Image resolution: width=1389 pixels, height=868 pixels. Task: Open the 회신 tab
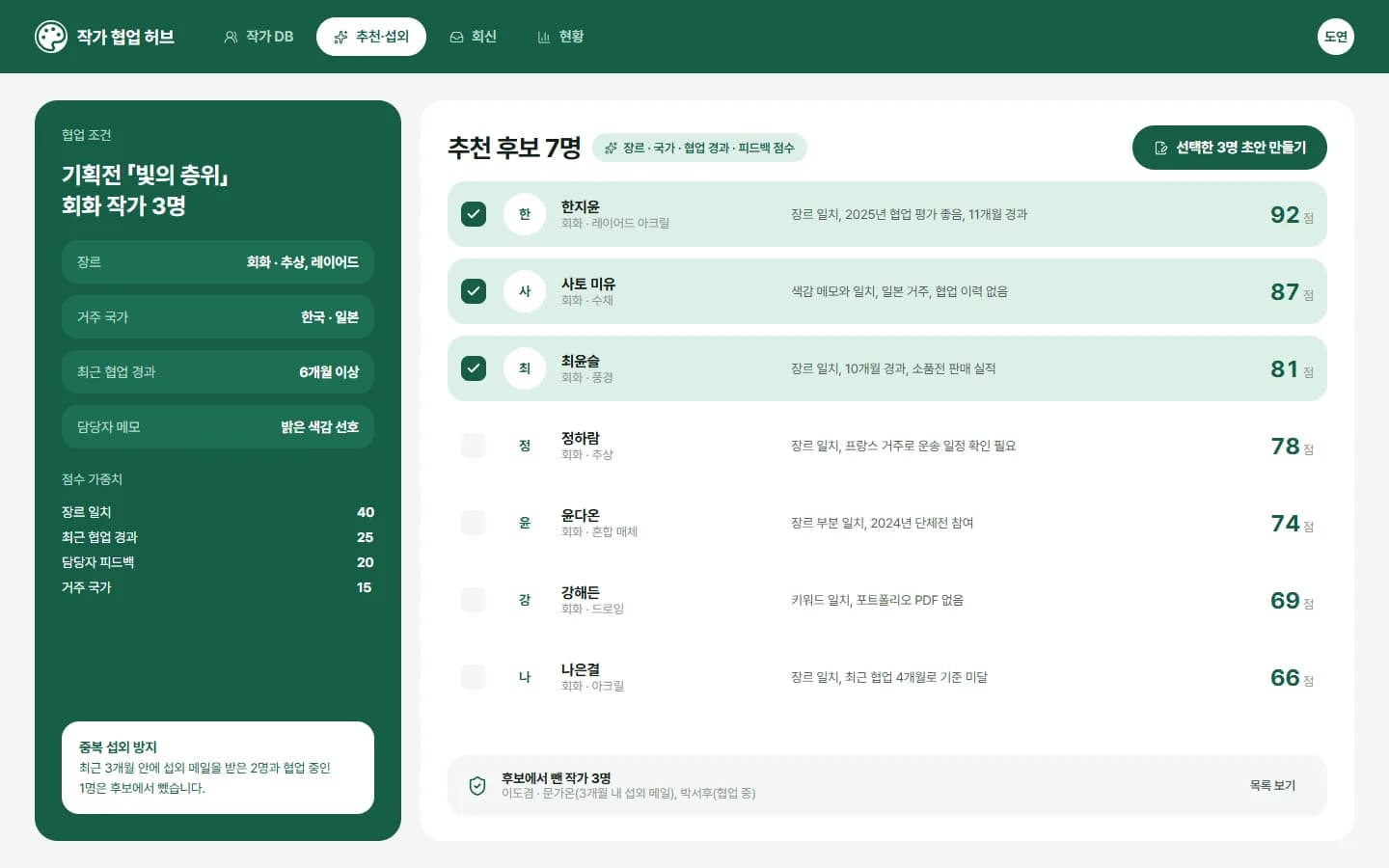tap(473, 37)
